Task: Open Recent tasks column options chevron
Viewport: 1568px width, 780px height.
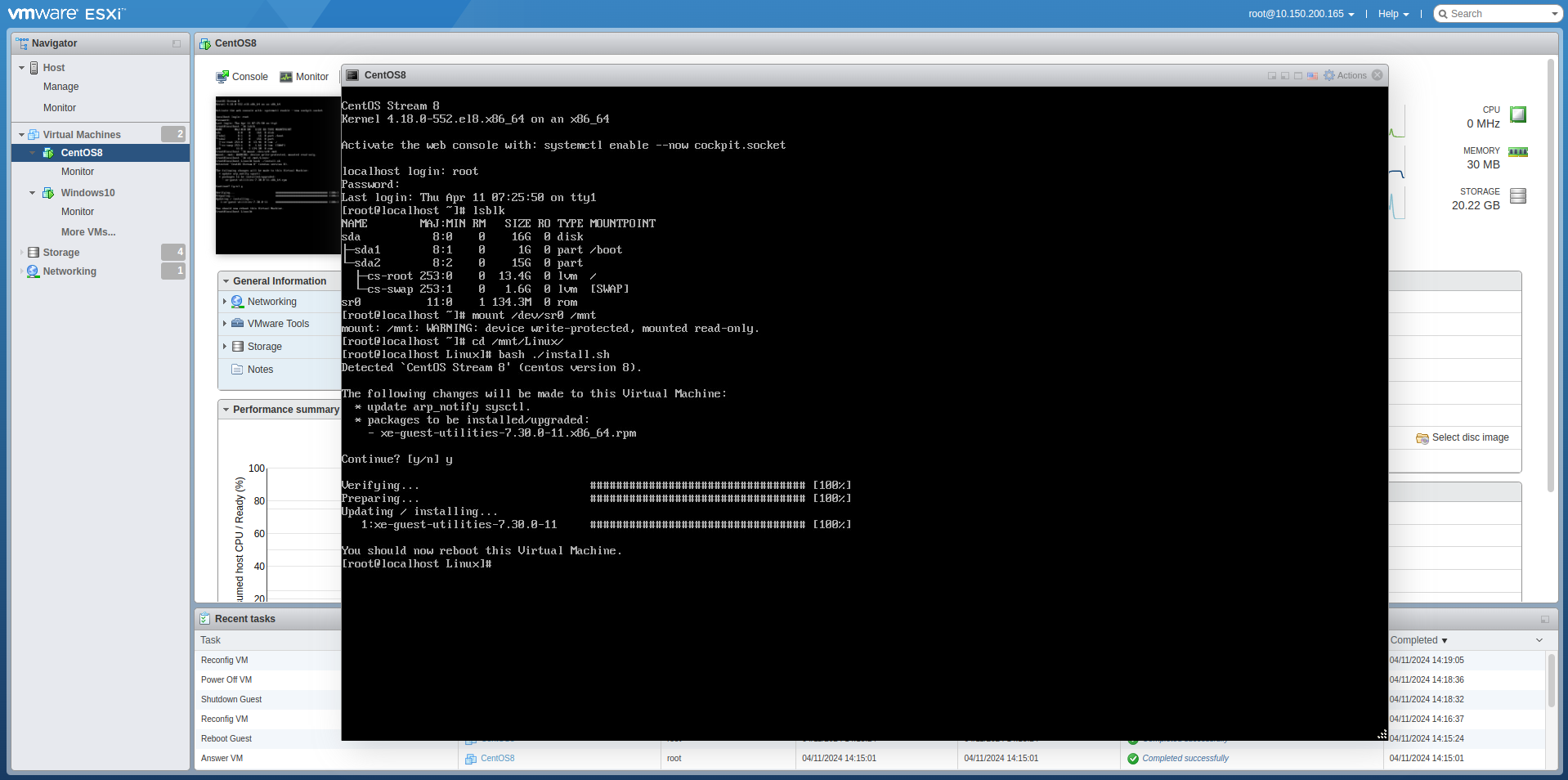Action: point(1539,640)
